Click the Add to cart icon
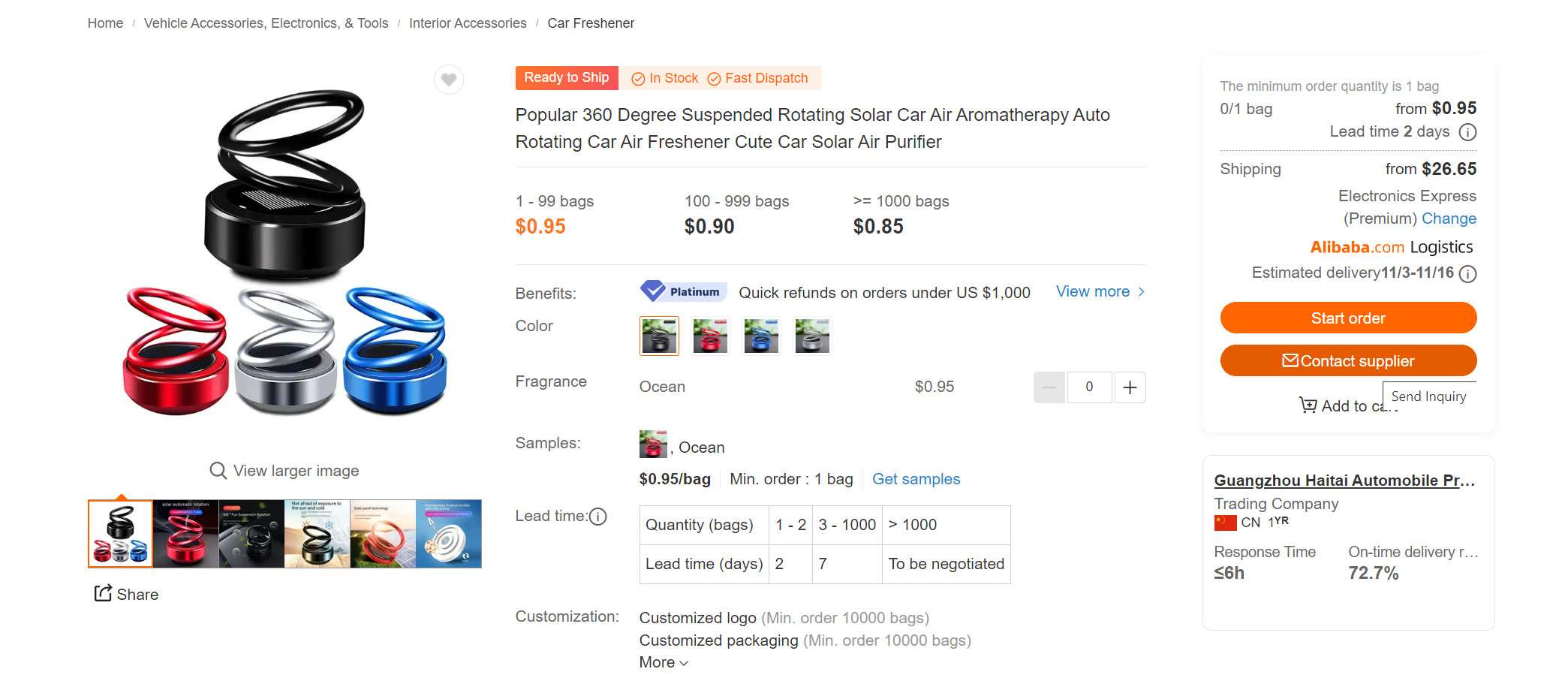The width and height of the screenshot is (1568, 675). pos(1308,405)
